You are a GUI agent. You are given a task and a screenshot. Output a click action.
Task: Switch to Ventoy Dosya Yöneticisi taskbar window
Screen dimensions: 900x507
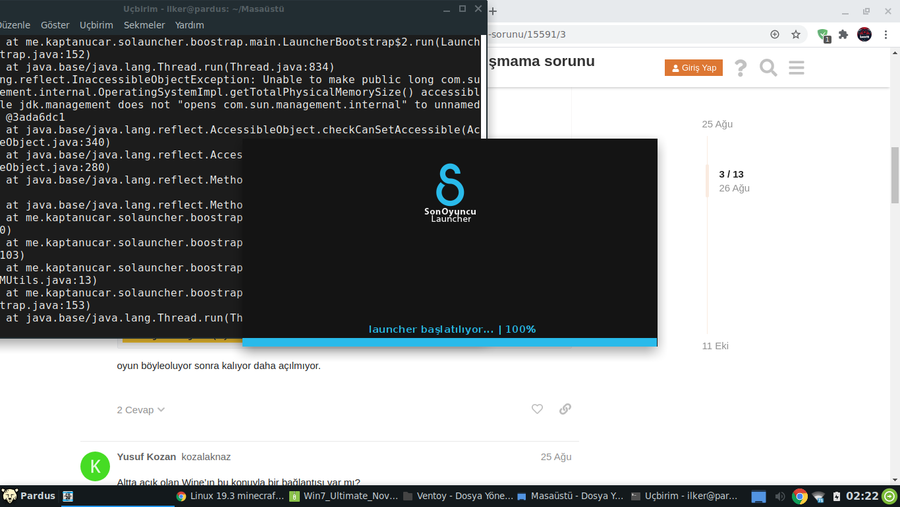457,496
